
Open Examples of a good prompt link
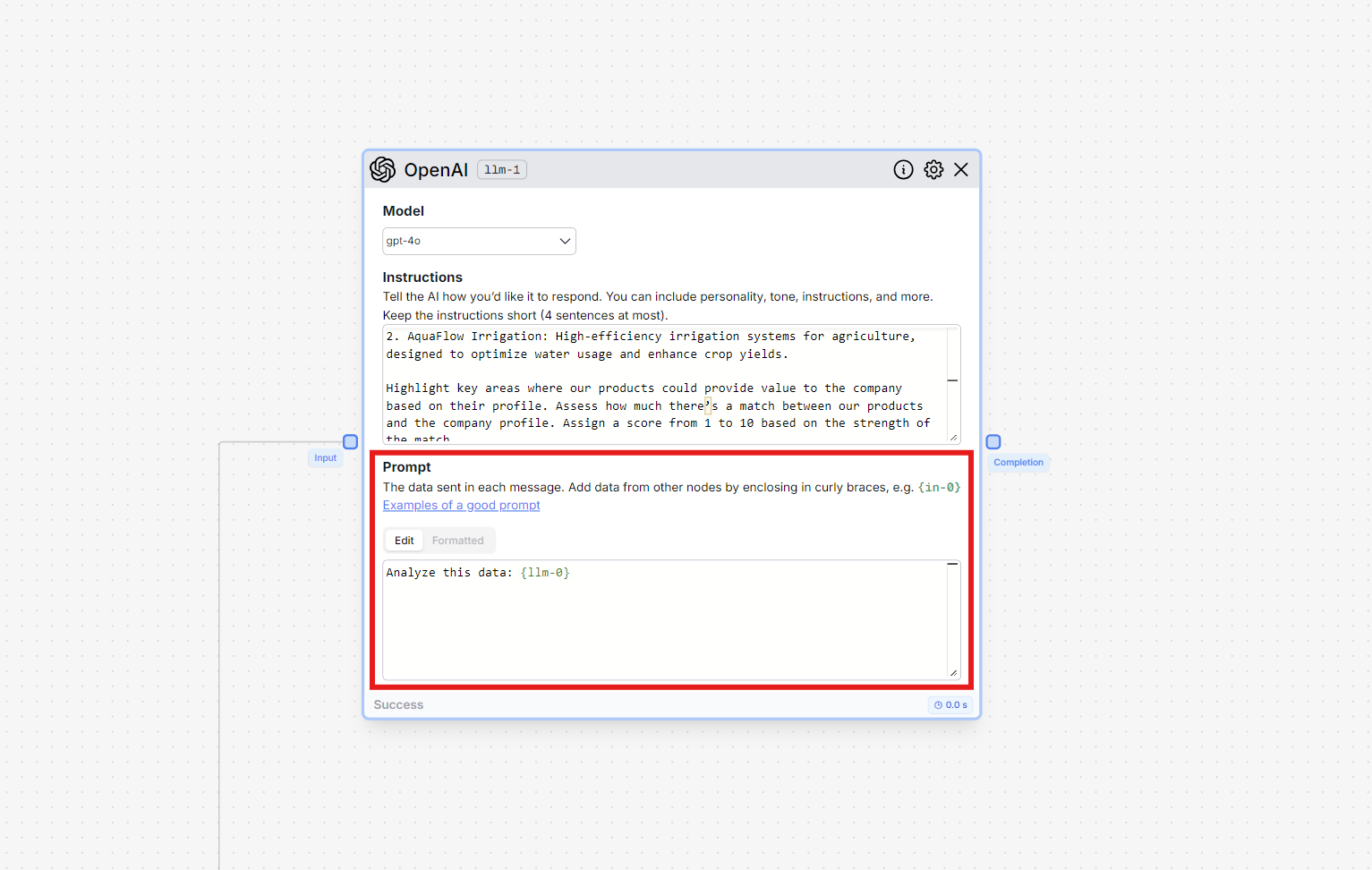pyautogui.click(x=461, y=505)
